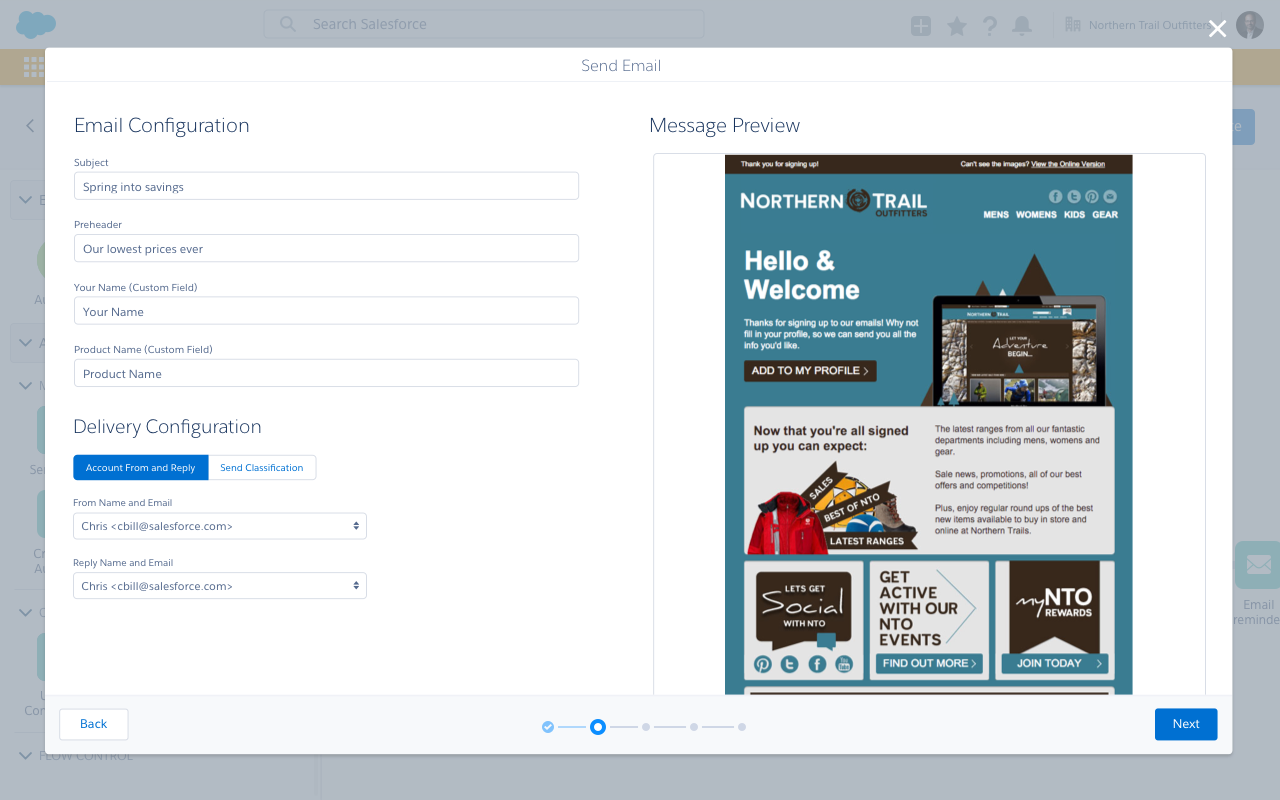Screen dimensions: 1280x800
Task: Click the Northern Trail Outfitters email logo
Action: point(833,202)
